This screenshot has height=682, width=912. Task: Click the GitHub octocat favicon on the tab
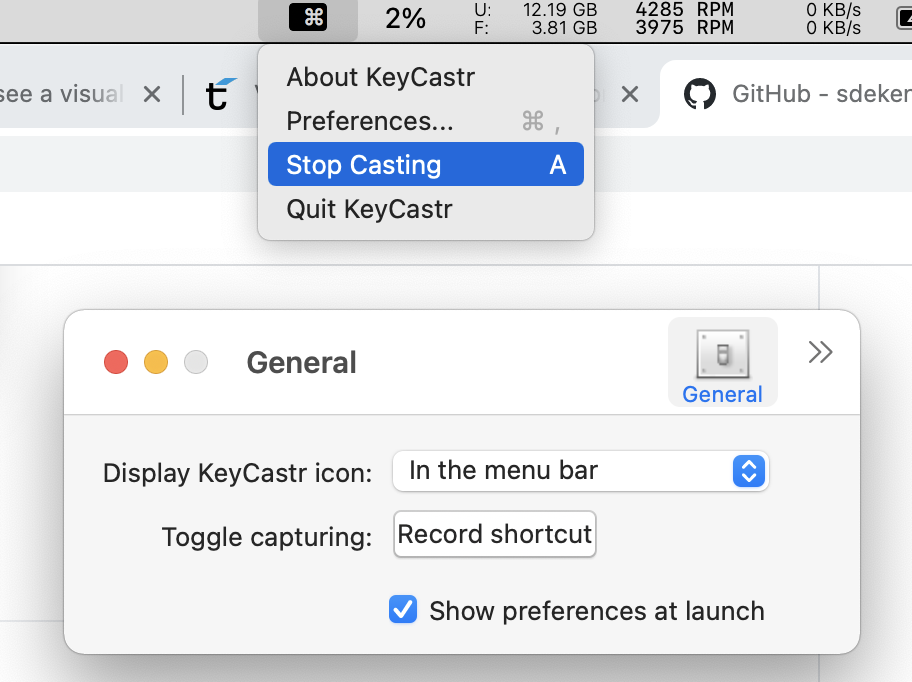coord(700,94)
